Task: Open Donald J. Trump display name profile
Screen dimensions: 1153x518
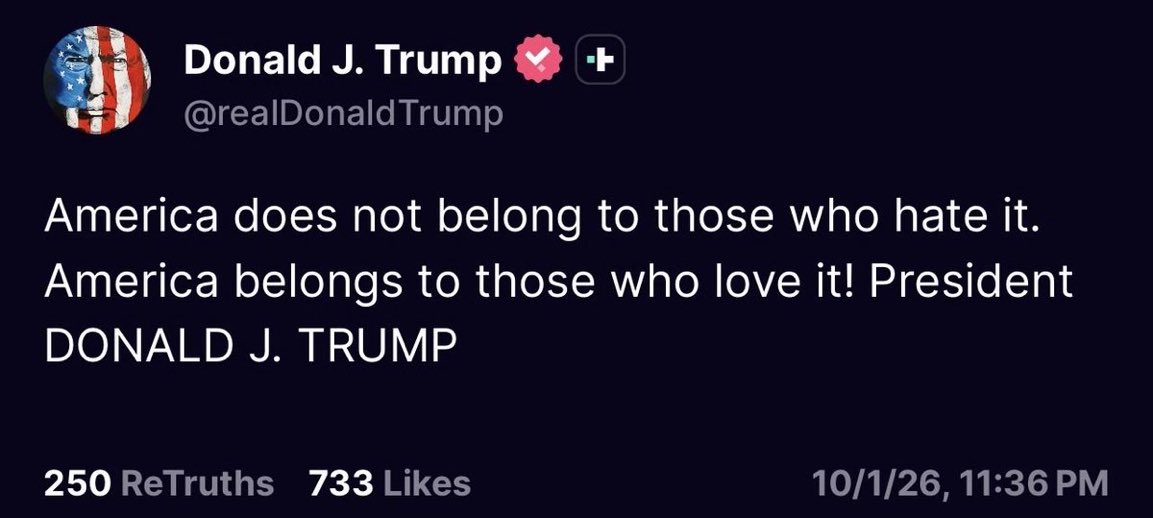Action: (343, 61)
